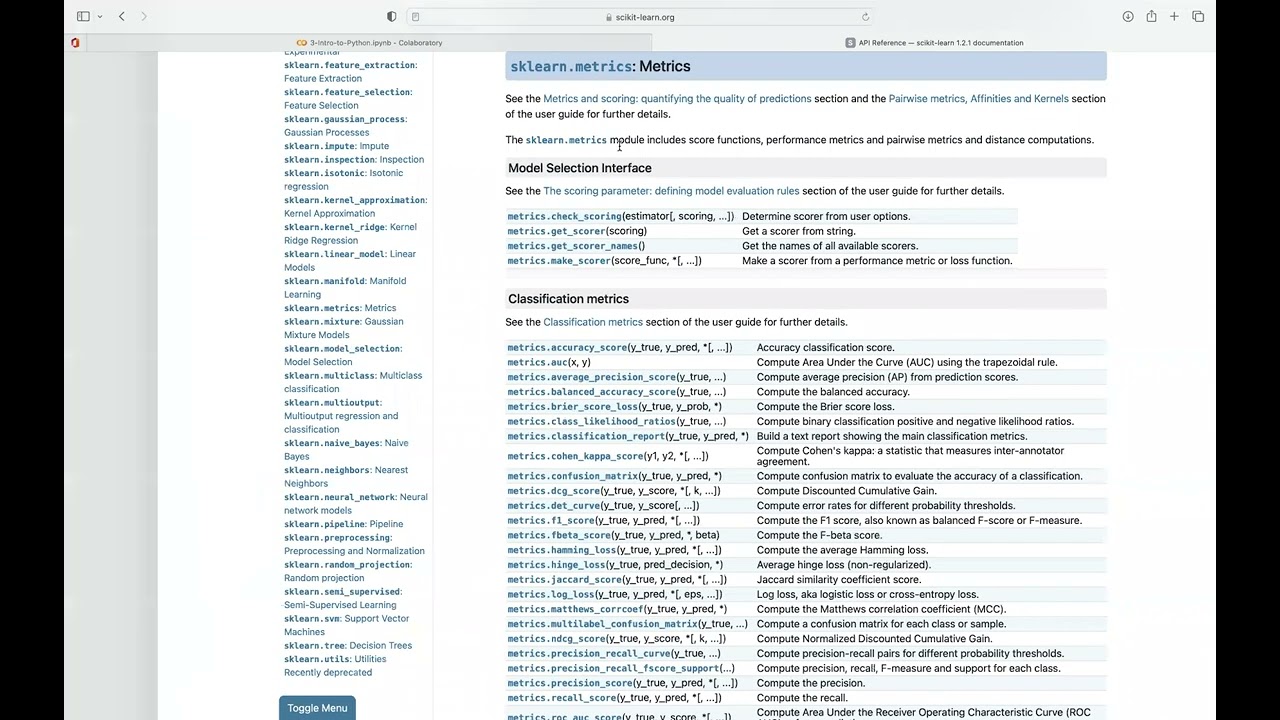
Task: Open metrics.hamming_loss function link
Action: (561, 550)
